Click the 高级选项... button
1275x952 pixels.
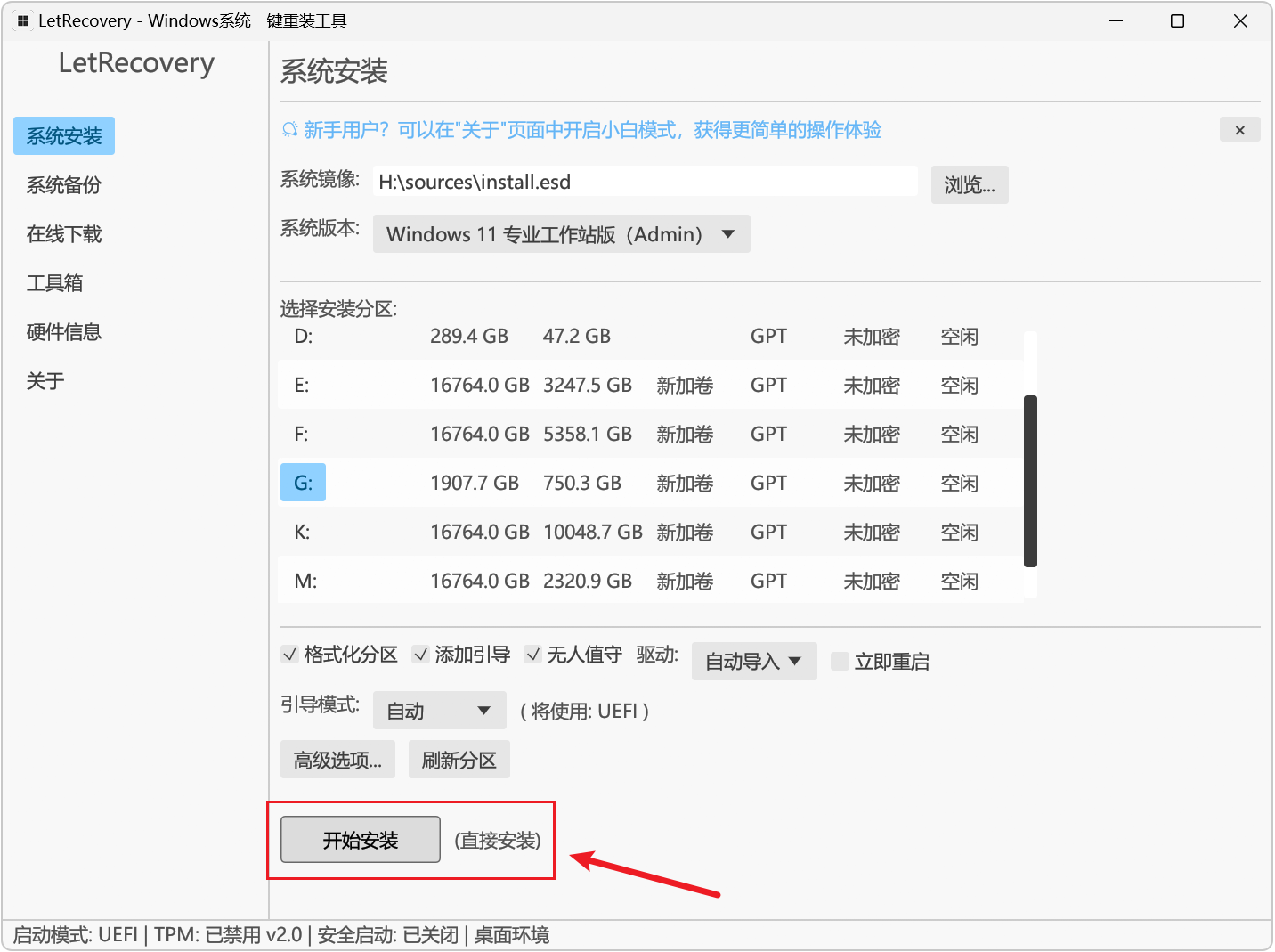pos(337,760)
